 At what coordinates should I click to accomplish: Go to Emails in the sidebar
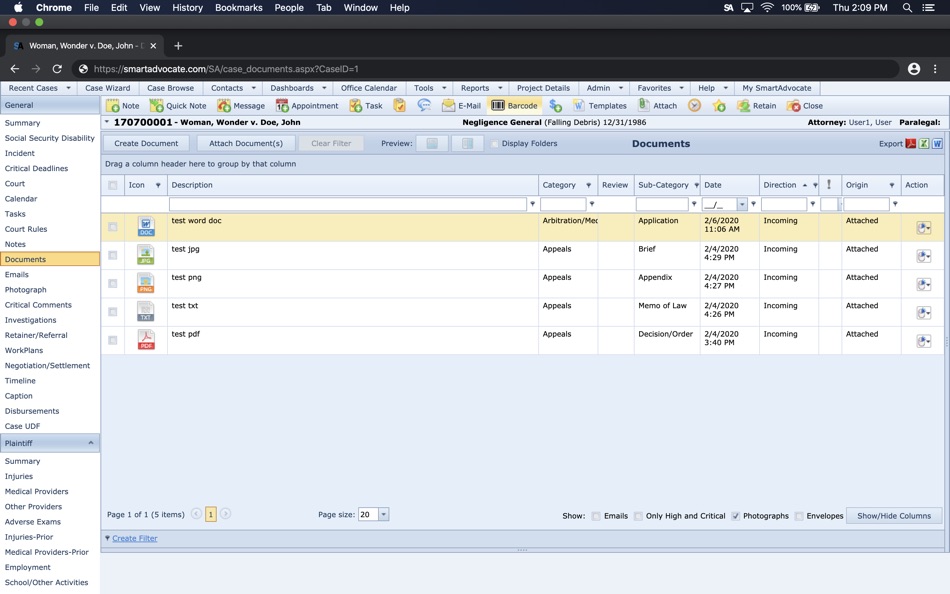click(x=17, y=275)
